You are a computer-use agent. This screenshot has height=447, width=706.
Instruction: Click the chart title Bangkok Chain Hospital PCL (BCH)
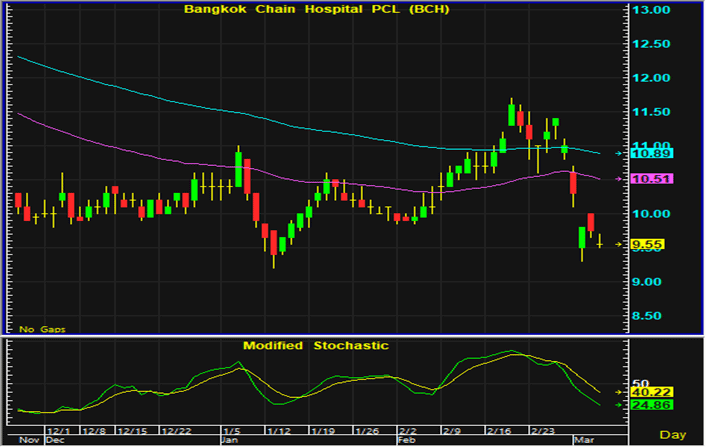coord(317,9)
